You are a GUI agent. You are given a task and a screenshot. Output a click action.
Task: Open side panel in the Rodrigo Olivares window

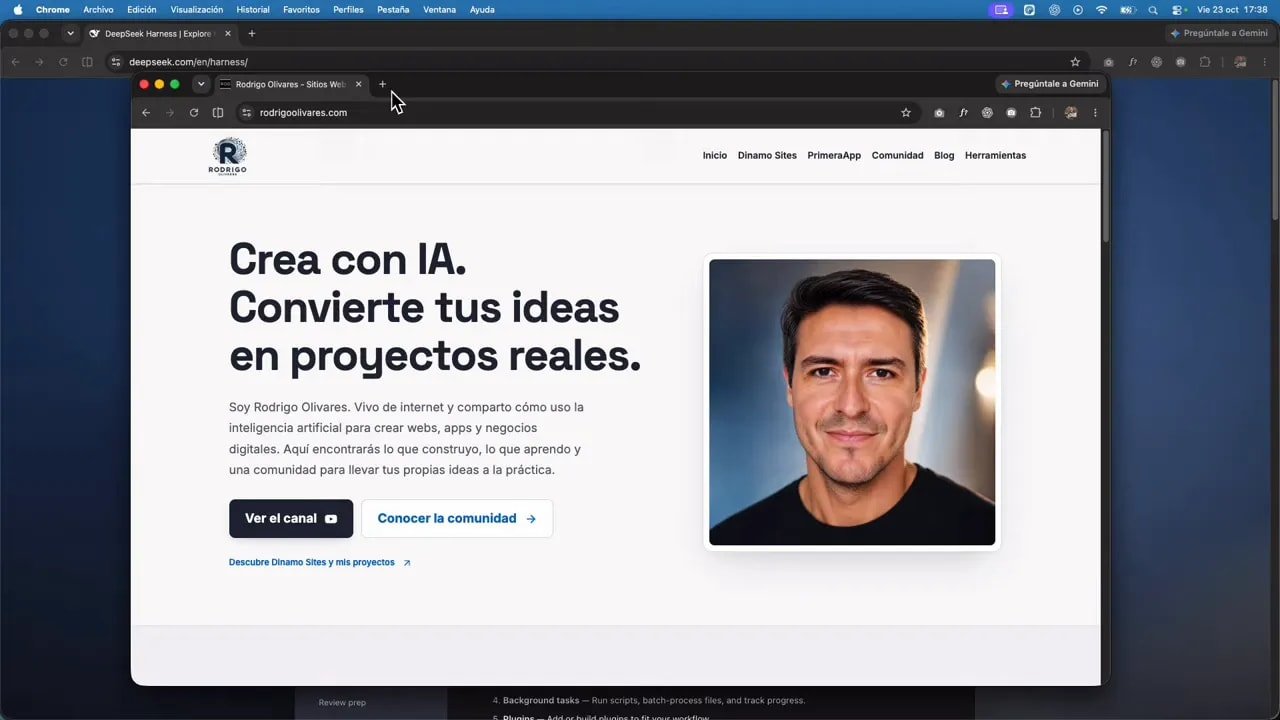pos(218,113)
